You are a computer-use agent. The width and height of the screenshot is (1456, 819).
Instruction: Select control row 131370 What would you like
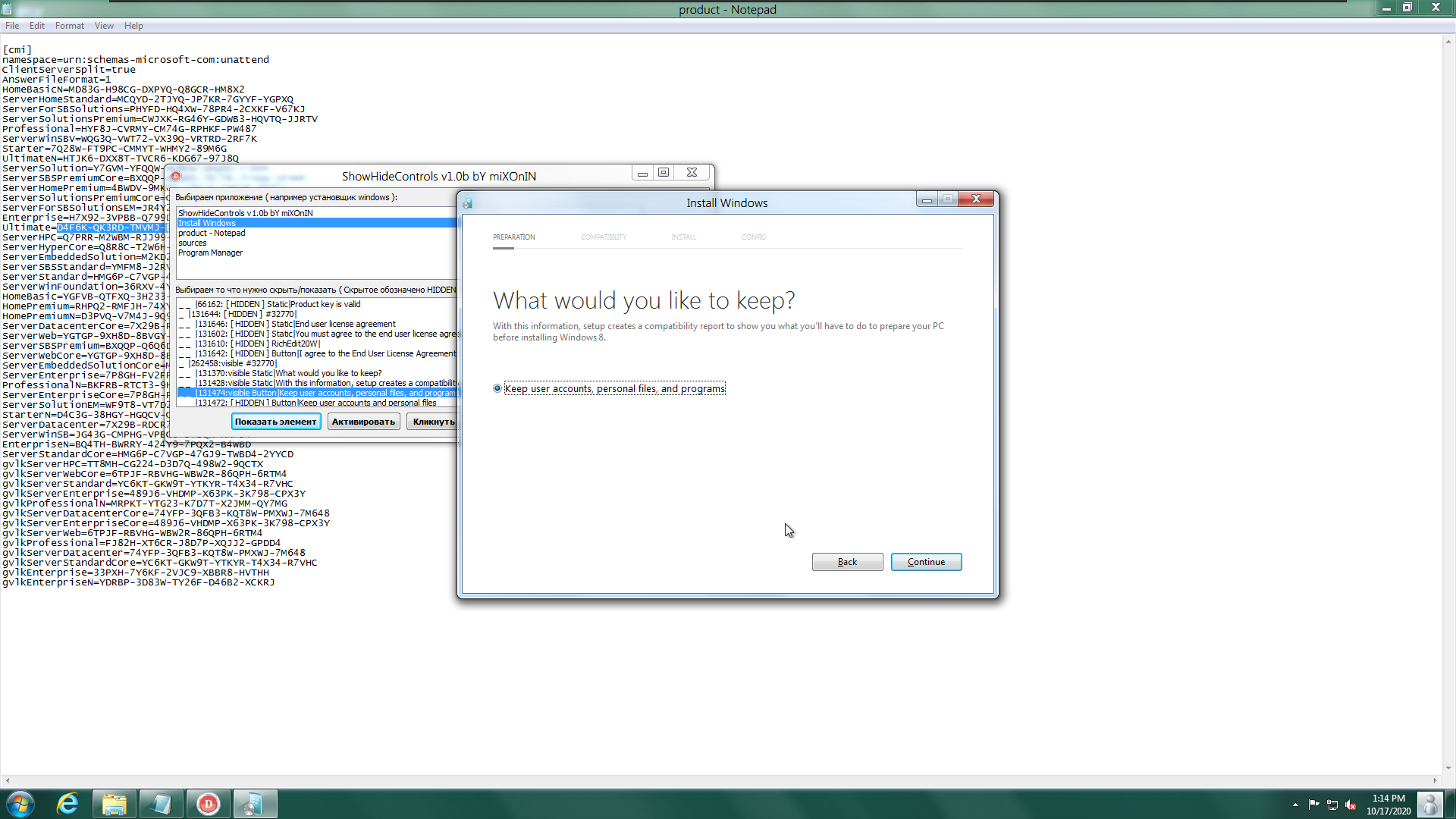[318, 373]
